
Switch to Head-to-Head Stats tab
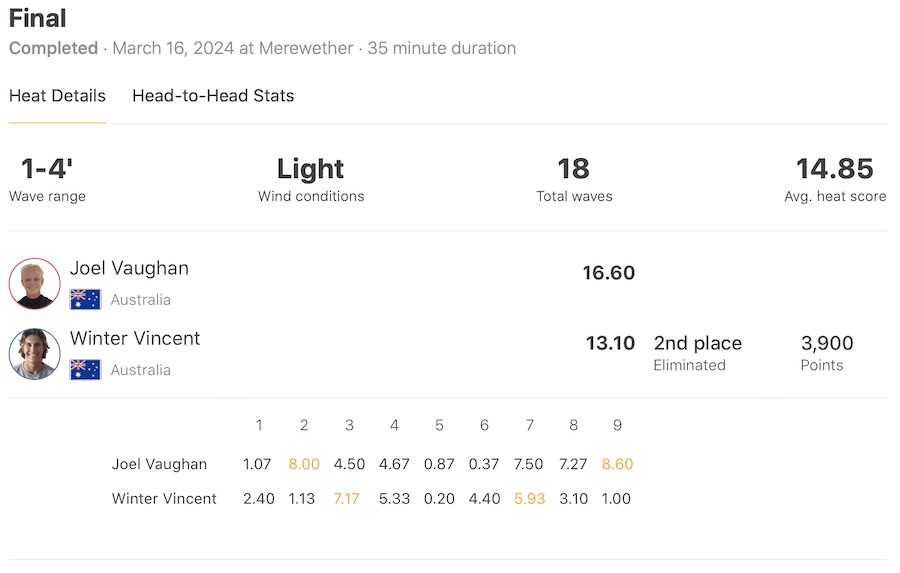[213, 96]
